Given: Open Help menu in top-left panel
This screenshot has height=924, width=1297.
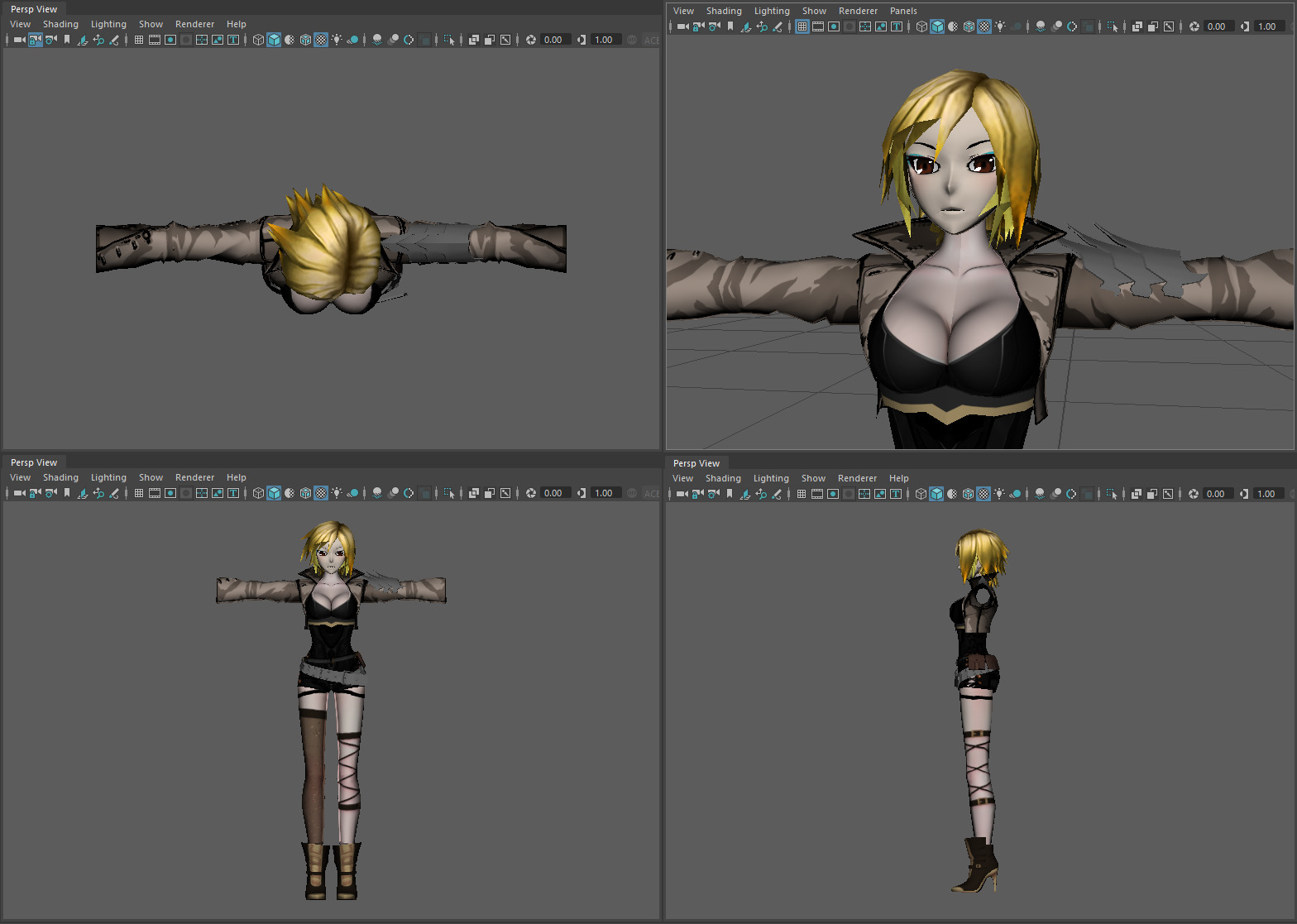Looking at the screenshot, I should [237, 24].
